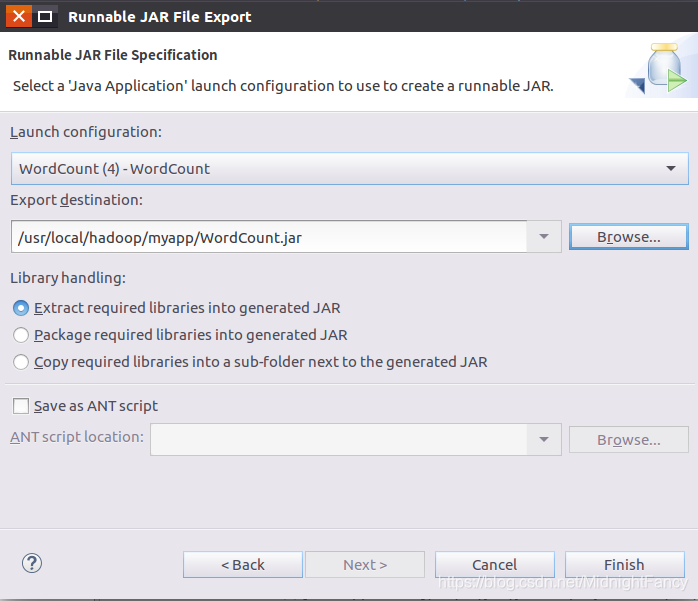The image size is (698, 601).
Task: Cancel the JAR export wizard
Action: point(495,564)
